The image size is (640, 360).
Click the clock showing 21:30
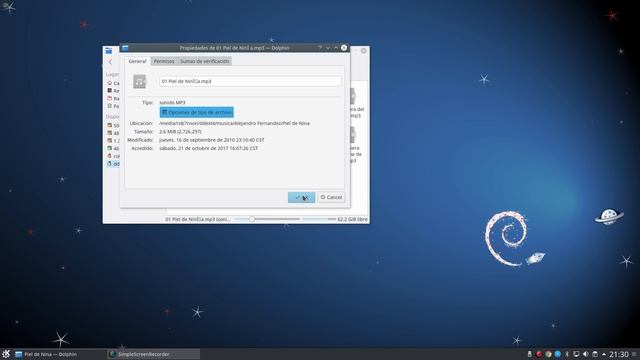tap(618, 354)
